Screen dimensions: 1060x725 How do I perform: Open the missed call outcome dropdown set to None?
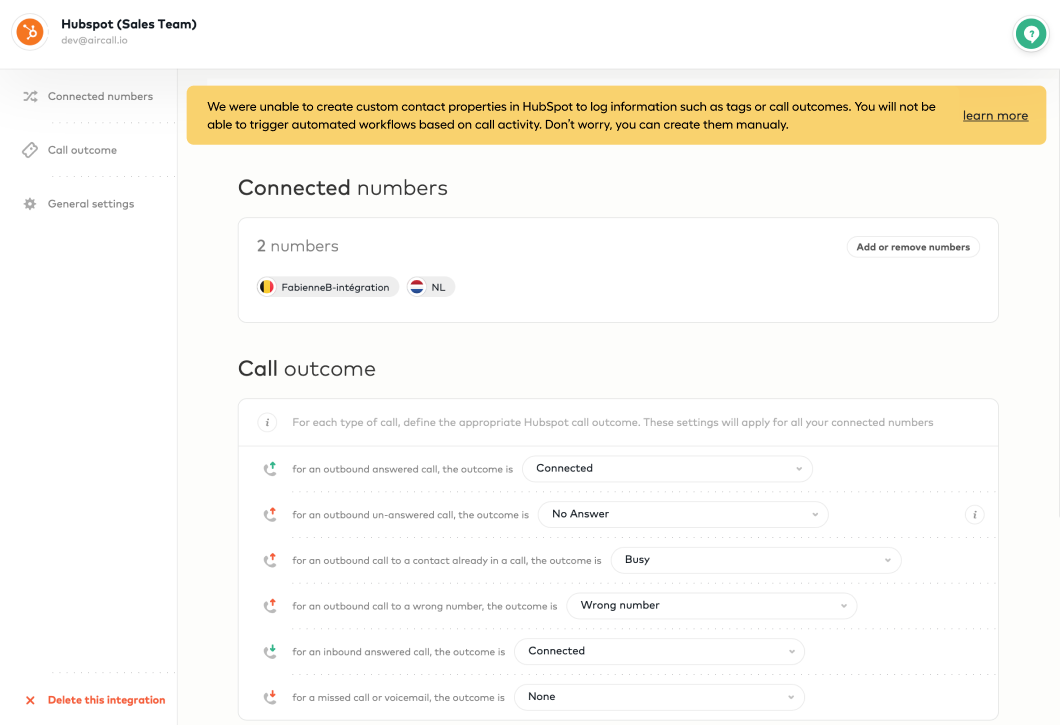point(659,697)
